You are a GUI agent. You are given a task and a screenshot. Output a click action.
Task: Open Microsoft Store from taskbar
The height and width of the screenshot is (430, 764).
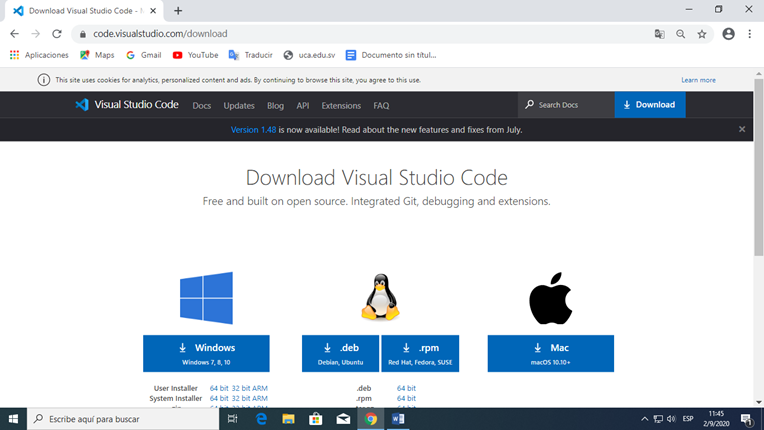[x=316, y=419]
